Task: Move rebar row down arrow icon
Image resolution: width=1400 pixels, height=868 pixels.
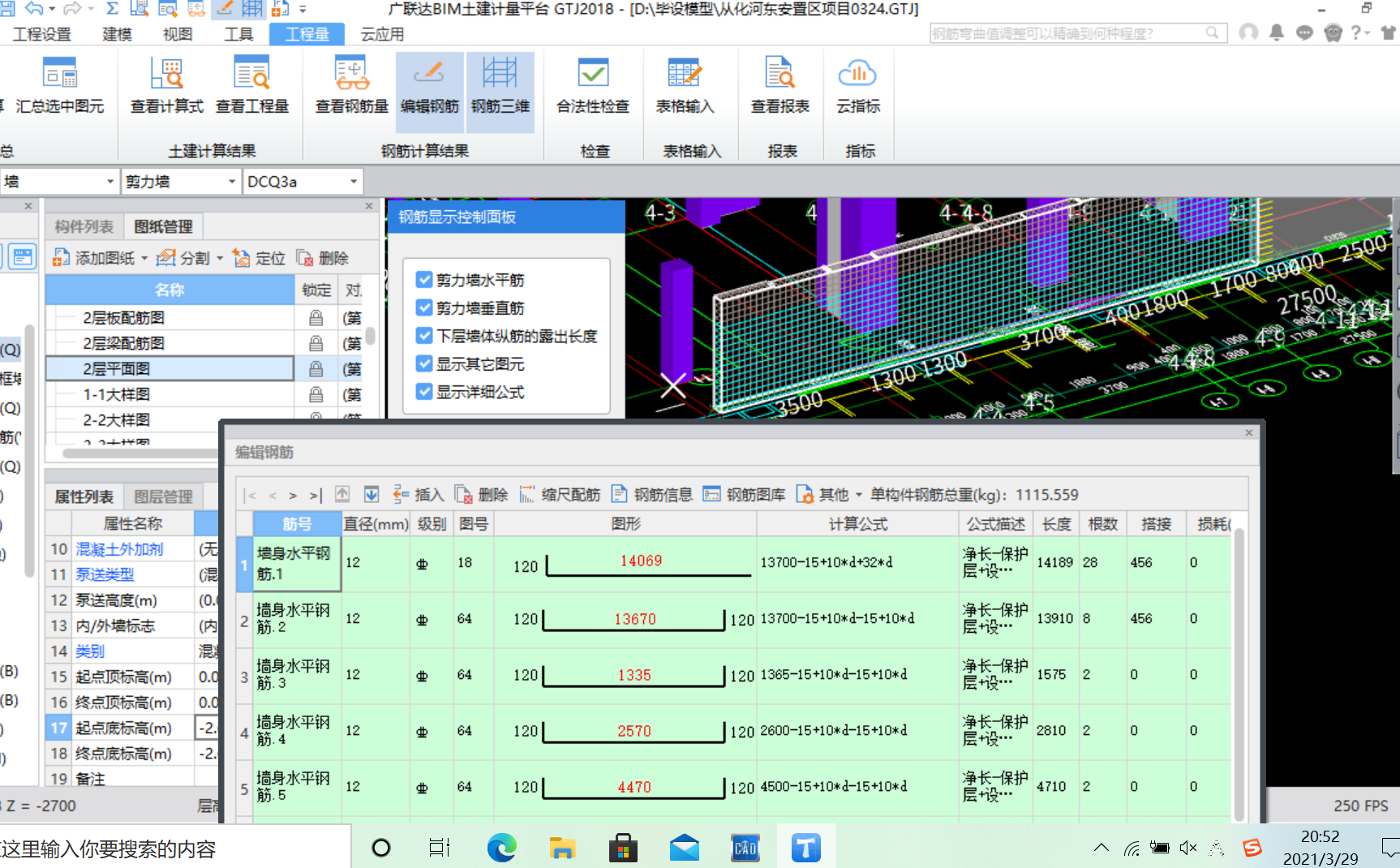Action: (x=371, y=494)
